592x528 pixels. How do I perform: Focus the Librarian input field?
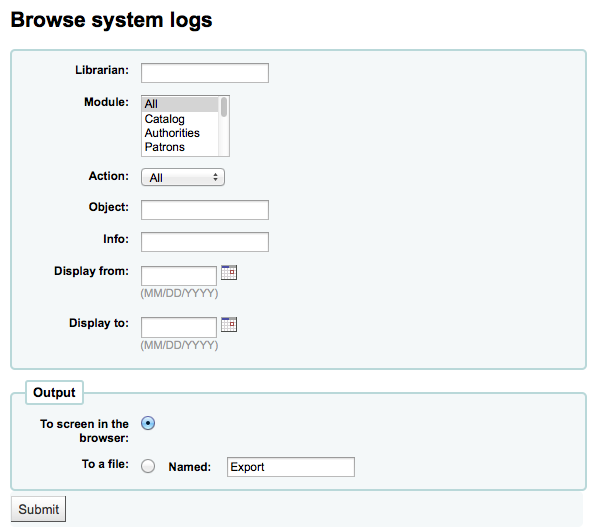pyautogui.click(x=205, y=73)
